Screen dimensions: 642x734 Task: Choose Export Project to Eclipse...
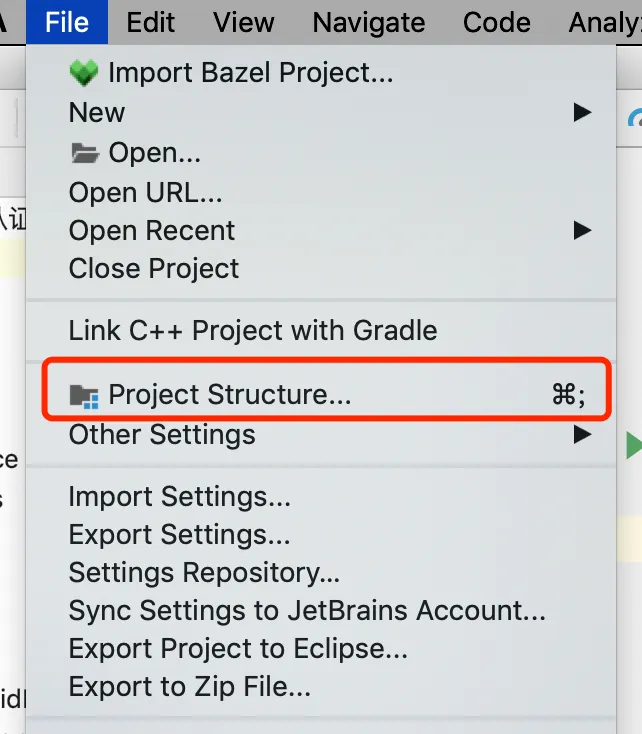238,649
